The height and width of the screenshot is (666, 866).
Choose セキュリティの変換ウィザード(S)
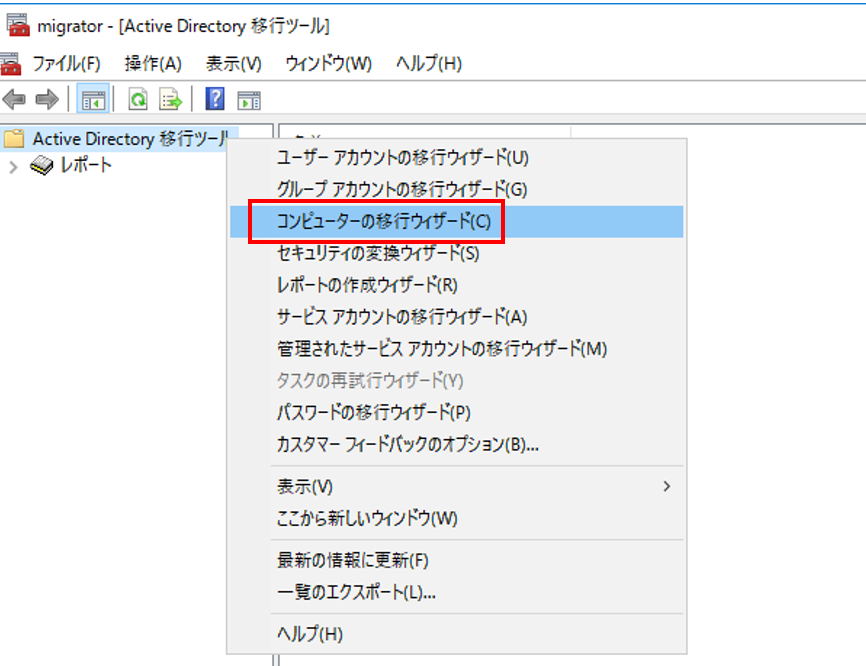tap(457, 253)
